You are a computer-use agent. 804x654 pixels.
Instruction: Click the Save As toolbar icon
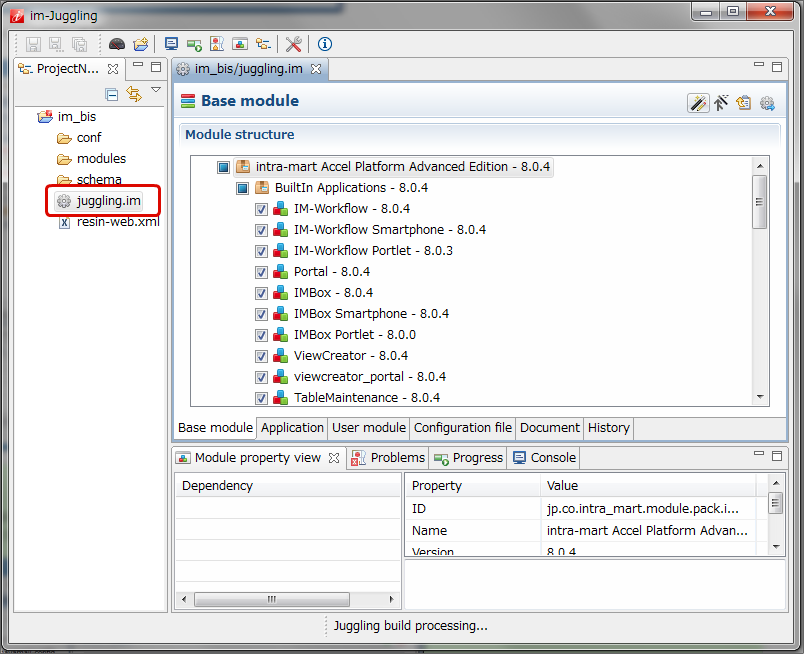pos(56,44)
